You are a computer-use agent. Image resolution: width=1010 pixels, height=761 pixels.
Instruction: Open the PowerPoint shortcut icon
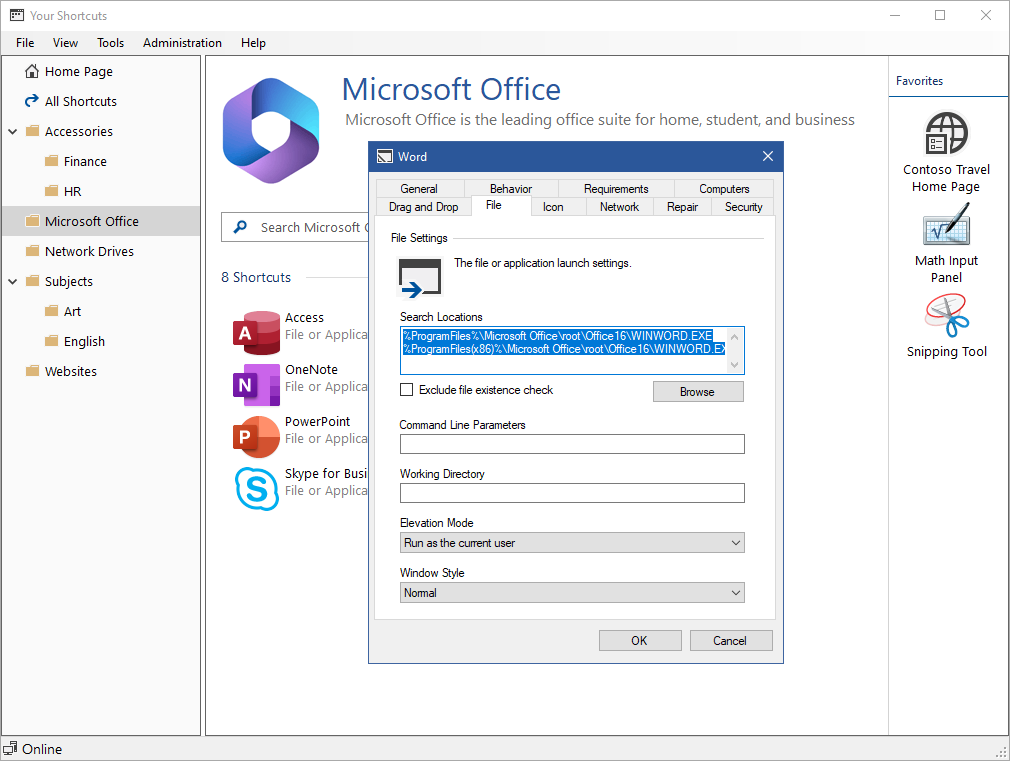tap(256, 436)
